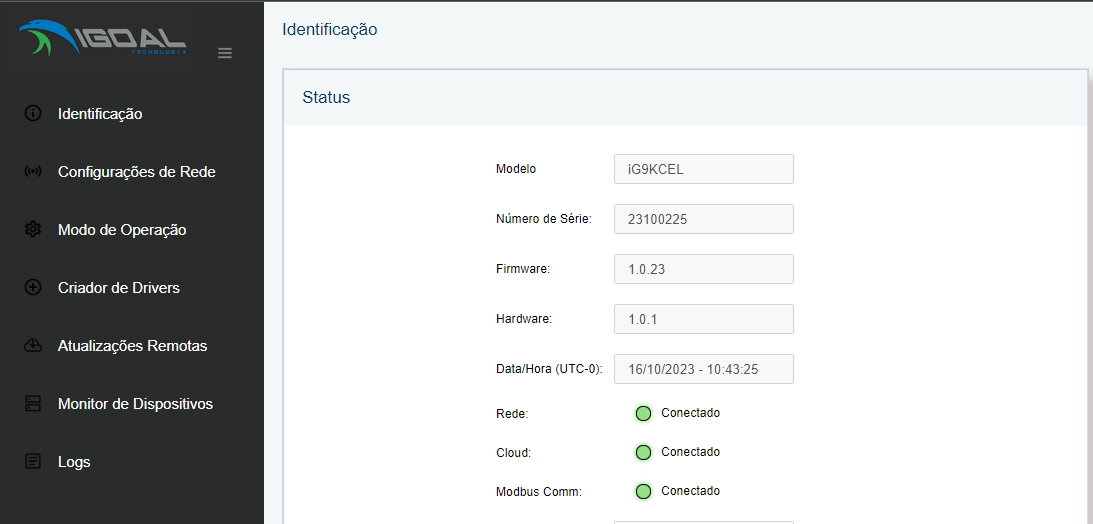
Task: View the Logs page
Action: (74, 462)
